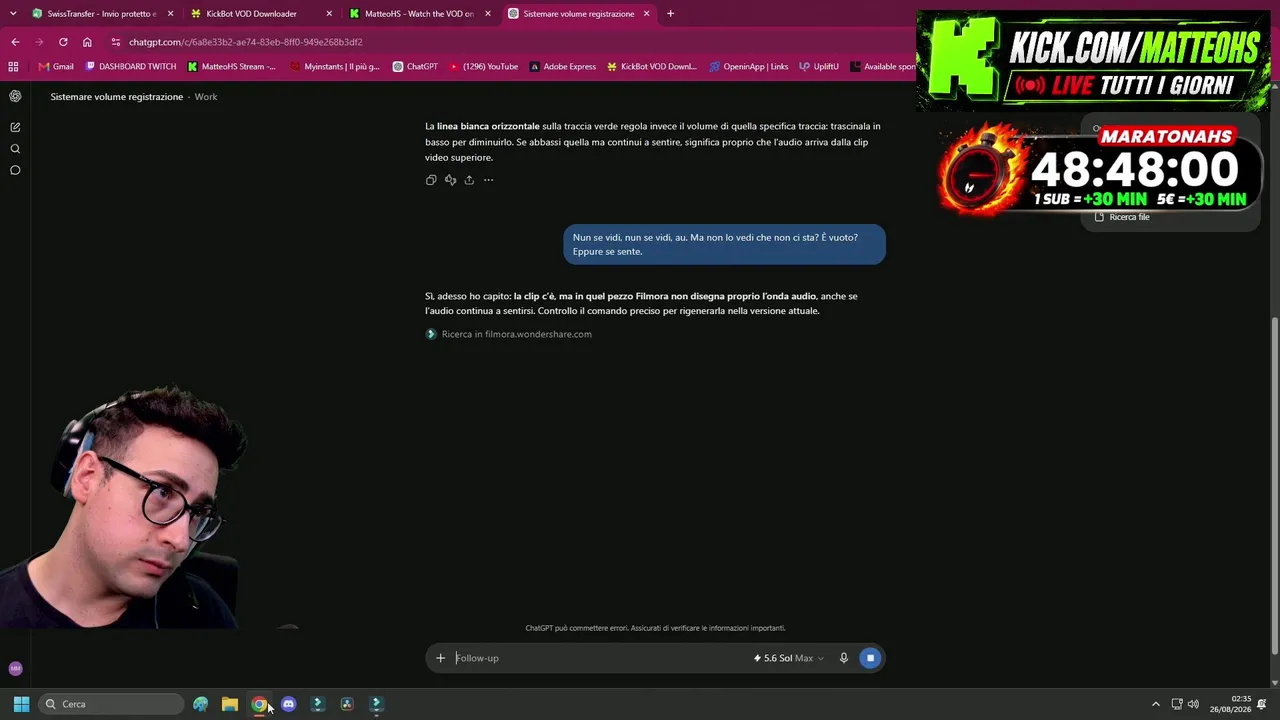Click the Ricerca file item under the timer overlay
The height and width of the screenshot is (720, 1280).
(1122, 217)
